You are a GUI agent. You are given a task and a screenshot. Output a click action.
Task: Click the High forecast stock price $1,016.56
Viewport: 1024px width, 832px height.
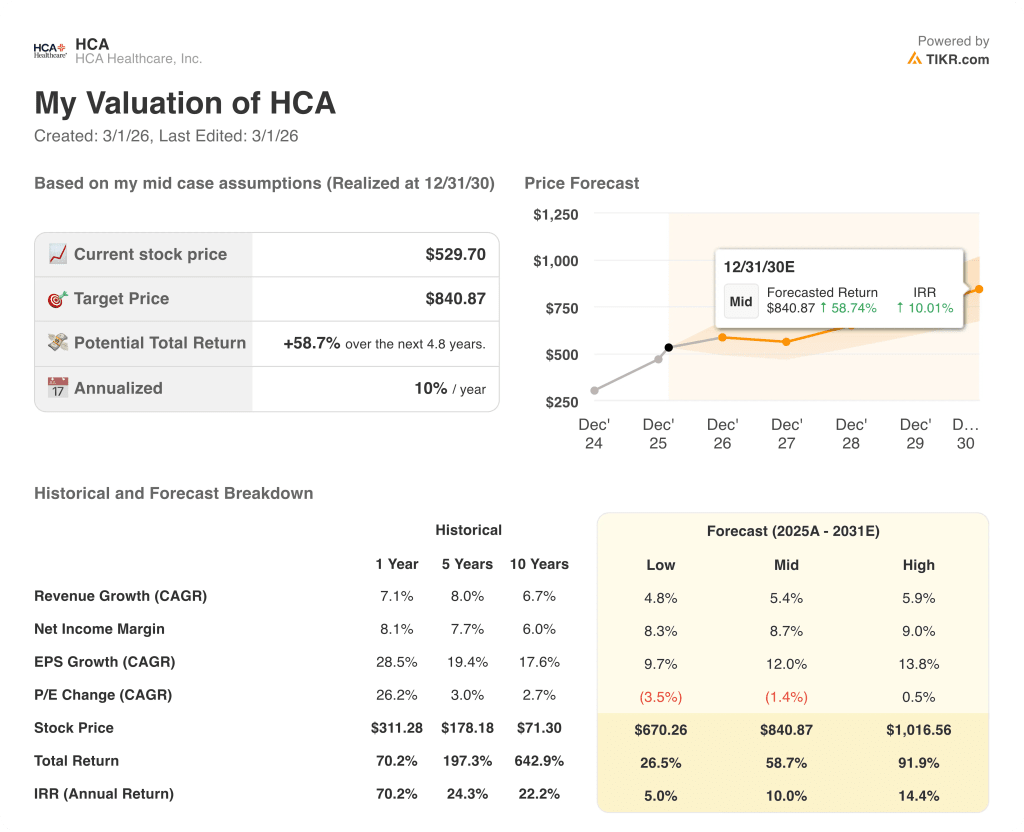click(918, 730)
